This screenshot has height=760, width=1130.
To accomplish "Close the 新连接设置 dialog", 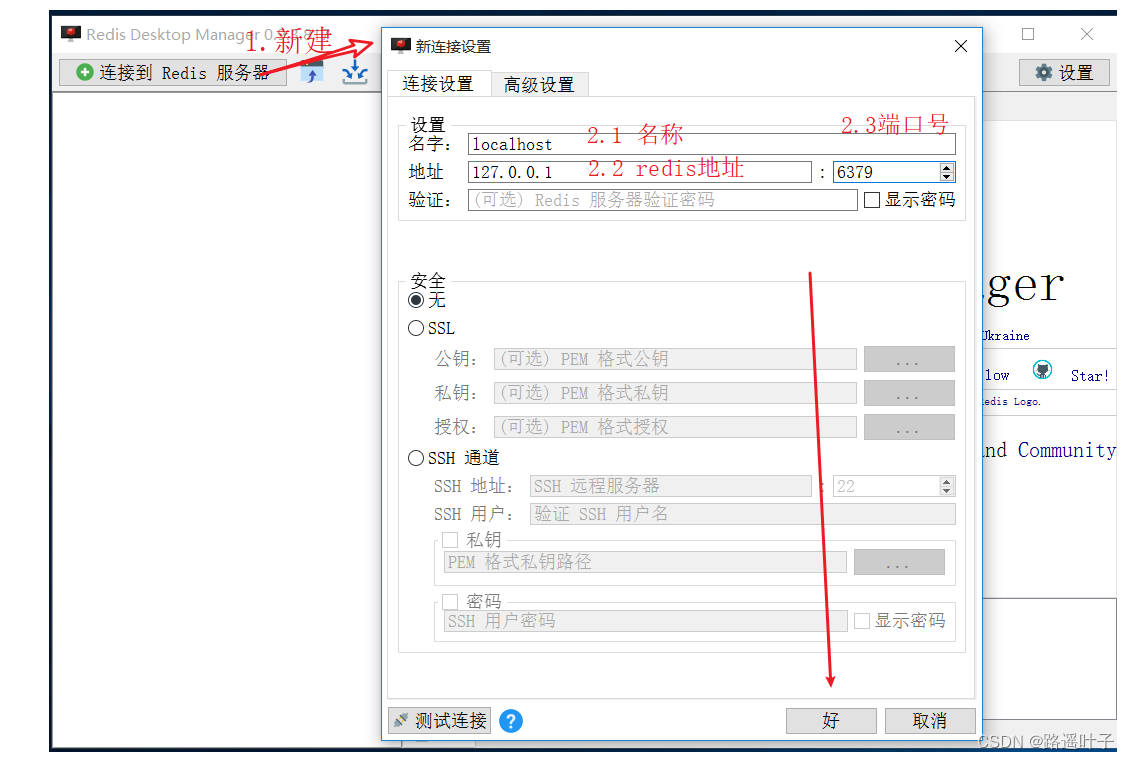I will [961, 46].
